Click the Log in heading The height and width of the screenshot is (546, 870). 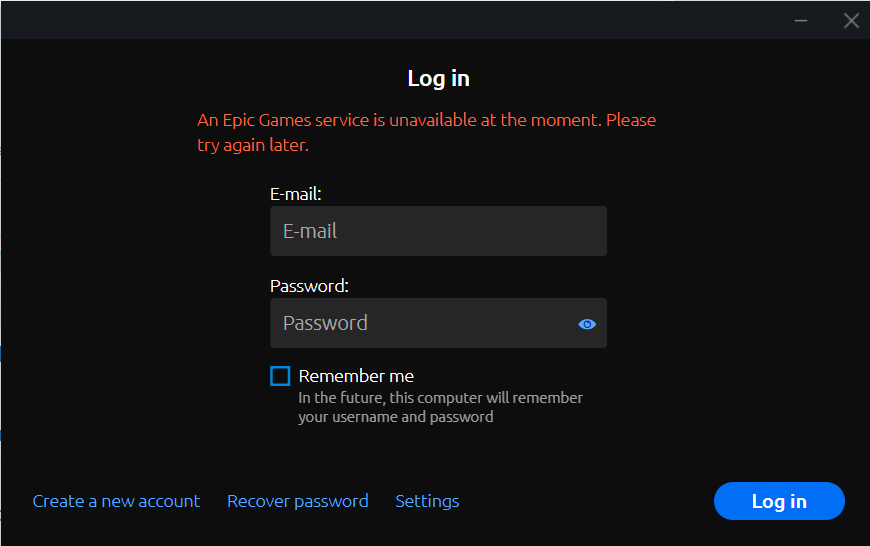pyautogui.click(x=438, y=78)
